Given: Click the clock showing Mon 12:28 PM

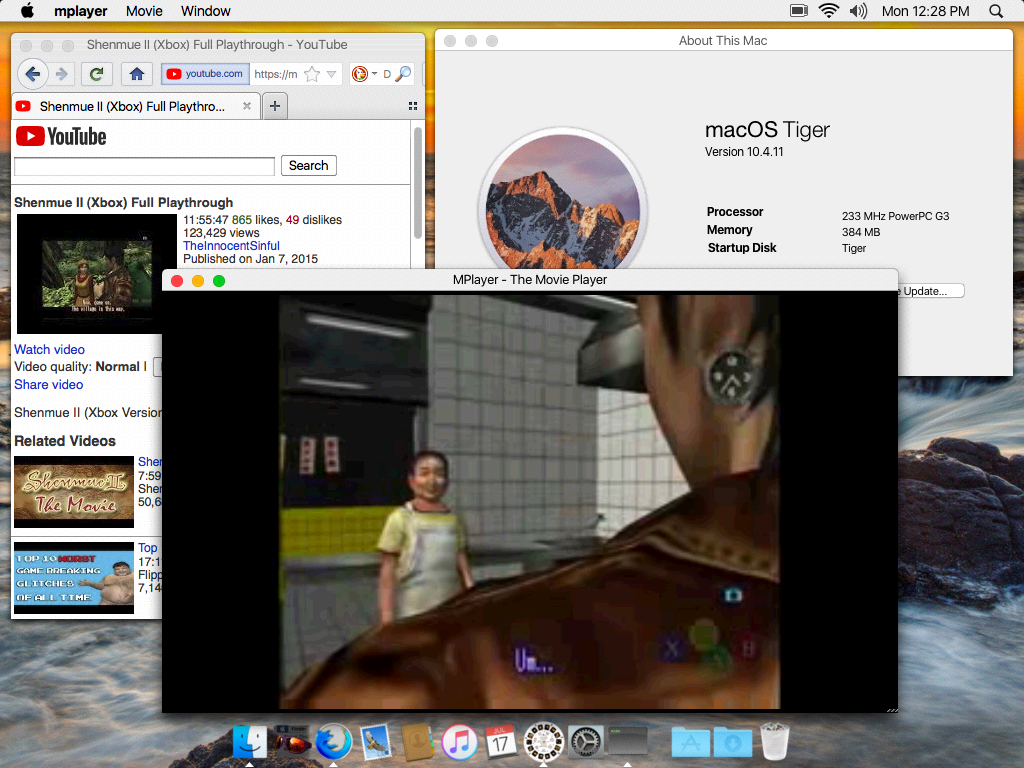Looking at the screenshot, I should tap(925, 11).
